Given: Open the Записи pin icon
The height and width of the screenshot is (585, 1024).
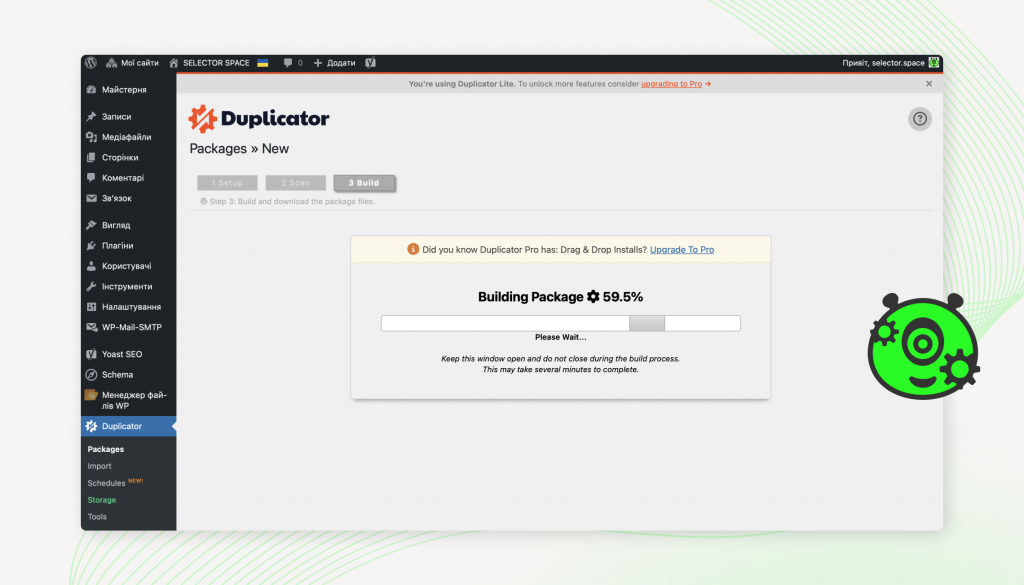Looking at the screenshot, I should tap(90, 117).
